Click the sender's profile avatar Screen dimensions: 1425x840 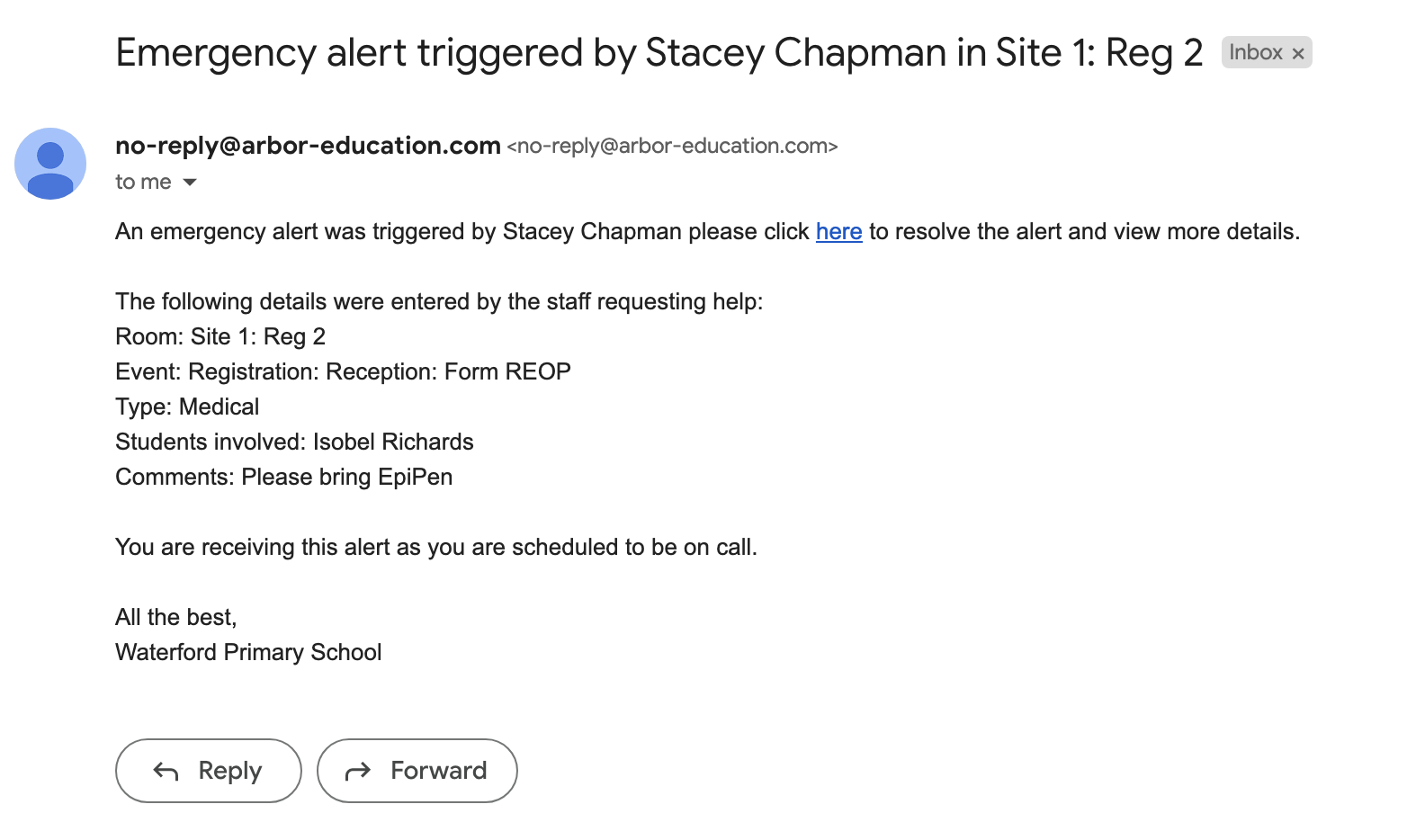(x=50, y=164)
